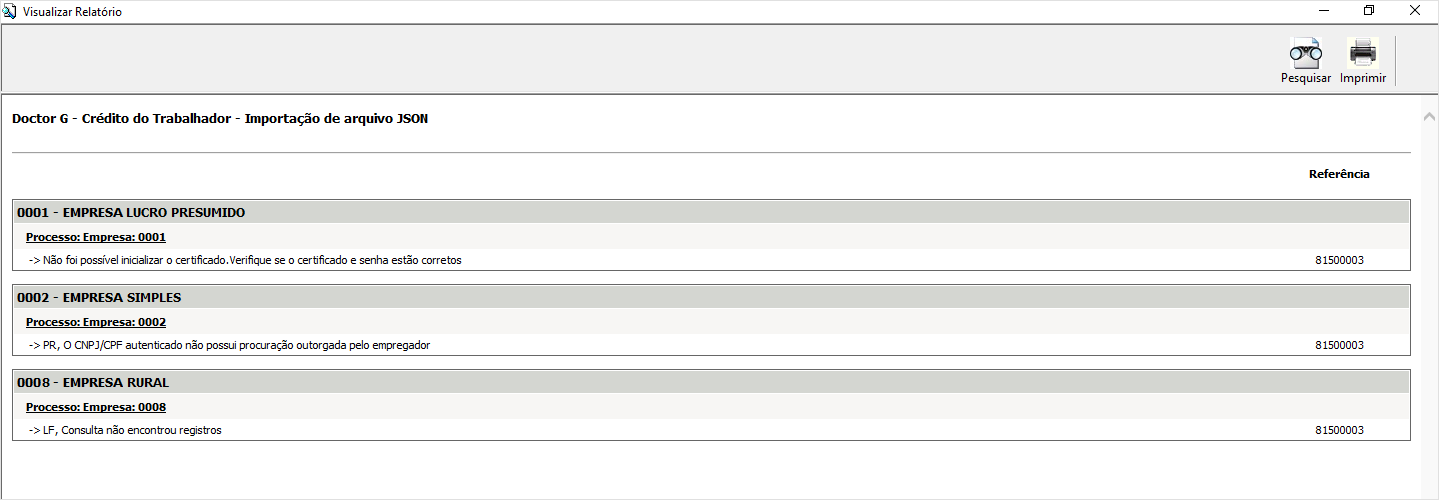Click the procuração outorgada error message
This screenshot has width=1439, height=500.
[229, 345]
